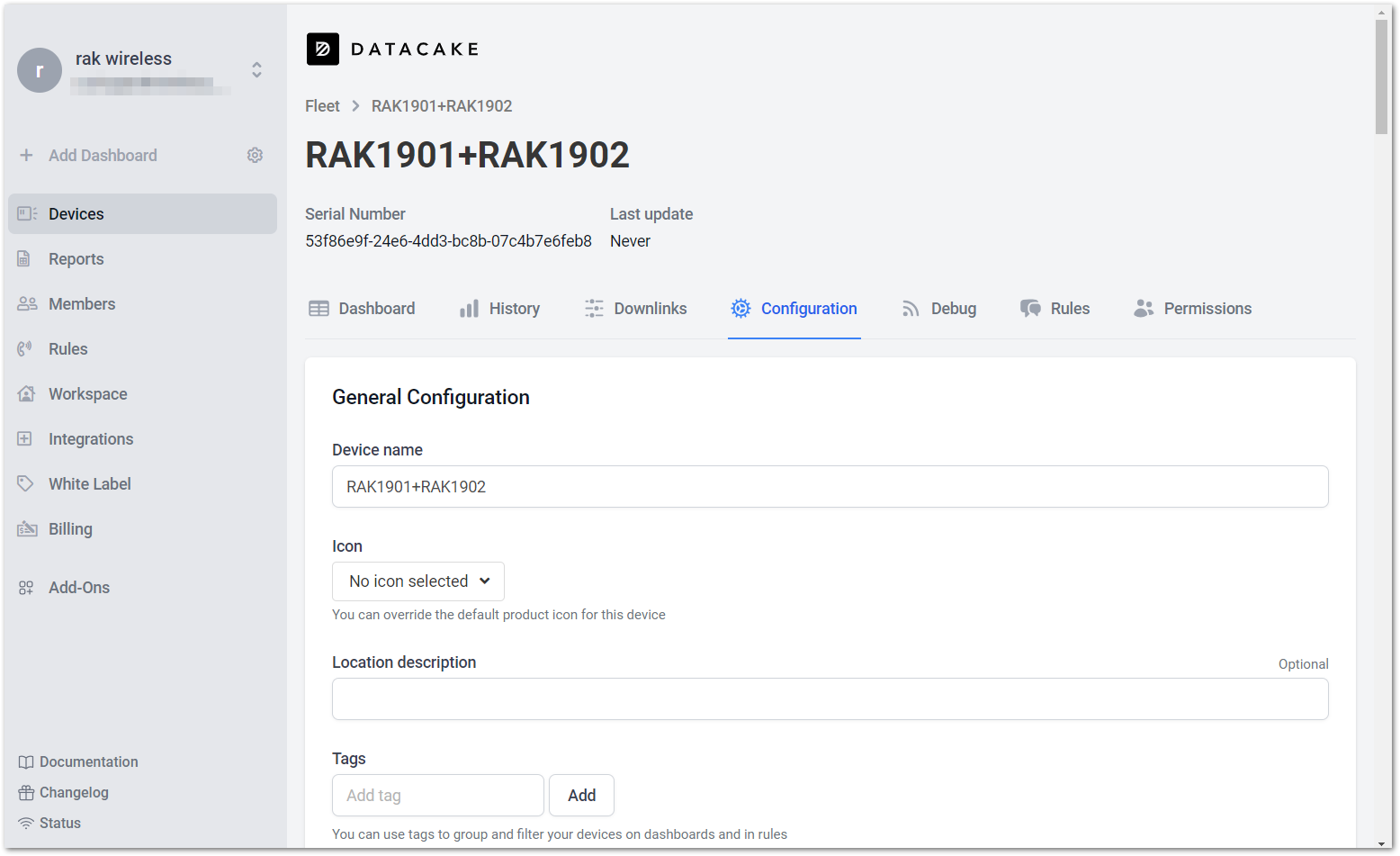This screenshot has width=1400, height=856.
Task: Expand the rak wireless workspace switcher
Action: point(256,70)
